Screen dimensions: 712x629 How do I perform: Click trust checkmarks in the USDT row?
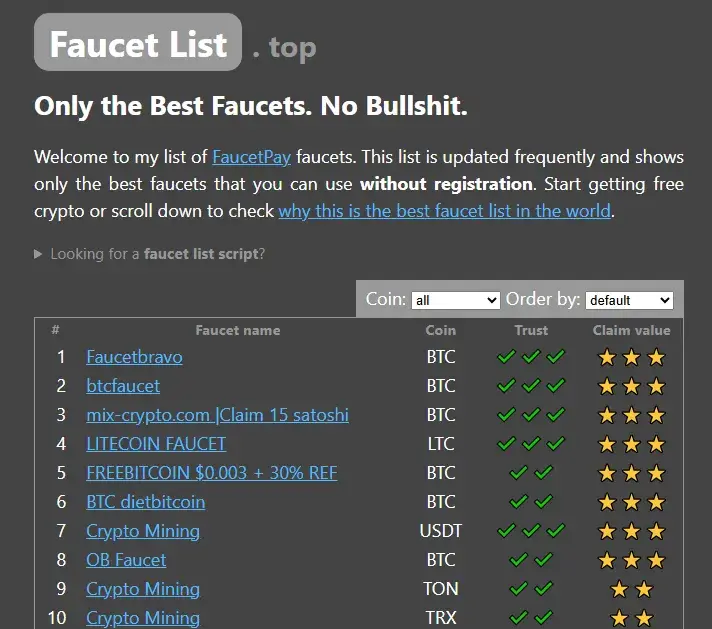(531, 530)
